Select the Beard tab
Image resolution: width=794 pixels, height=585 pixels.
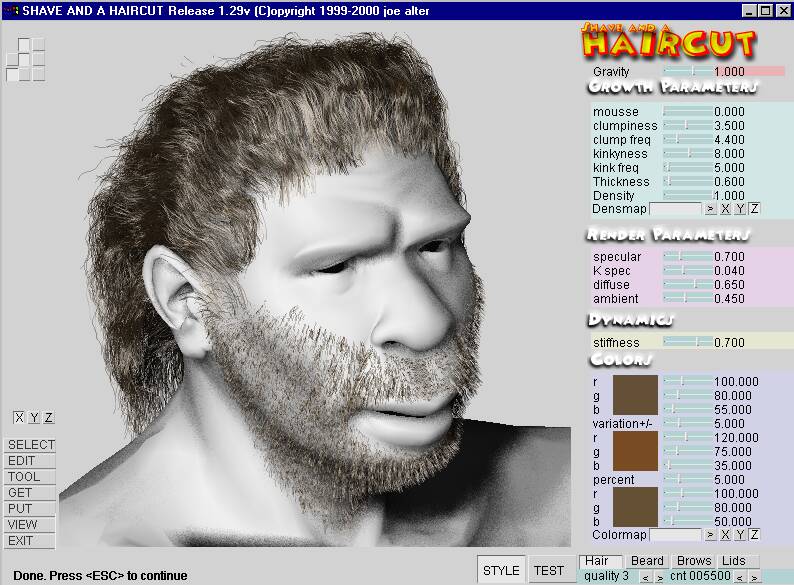(647, 561)
